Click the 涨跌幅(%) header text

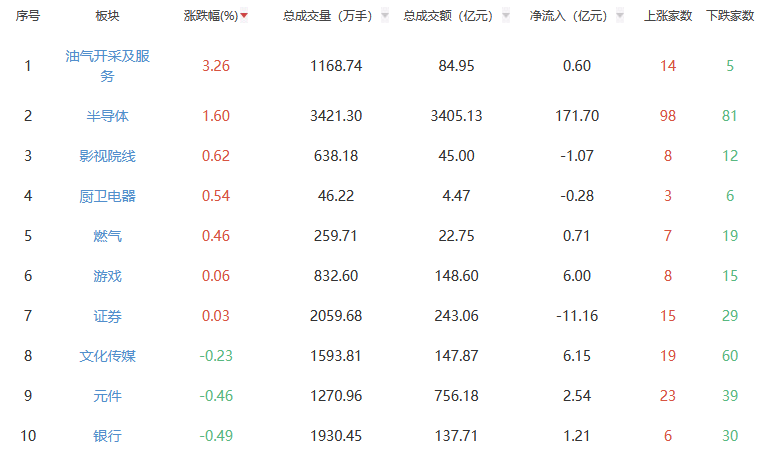coord(210,16)
